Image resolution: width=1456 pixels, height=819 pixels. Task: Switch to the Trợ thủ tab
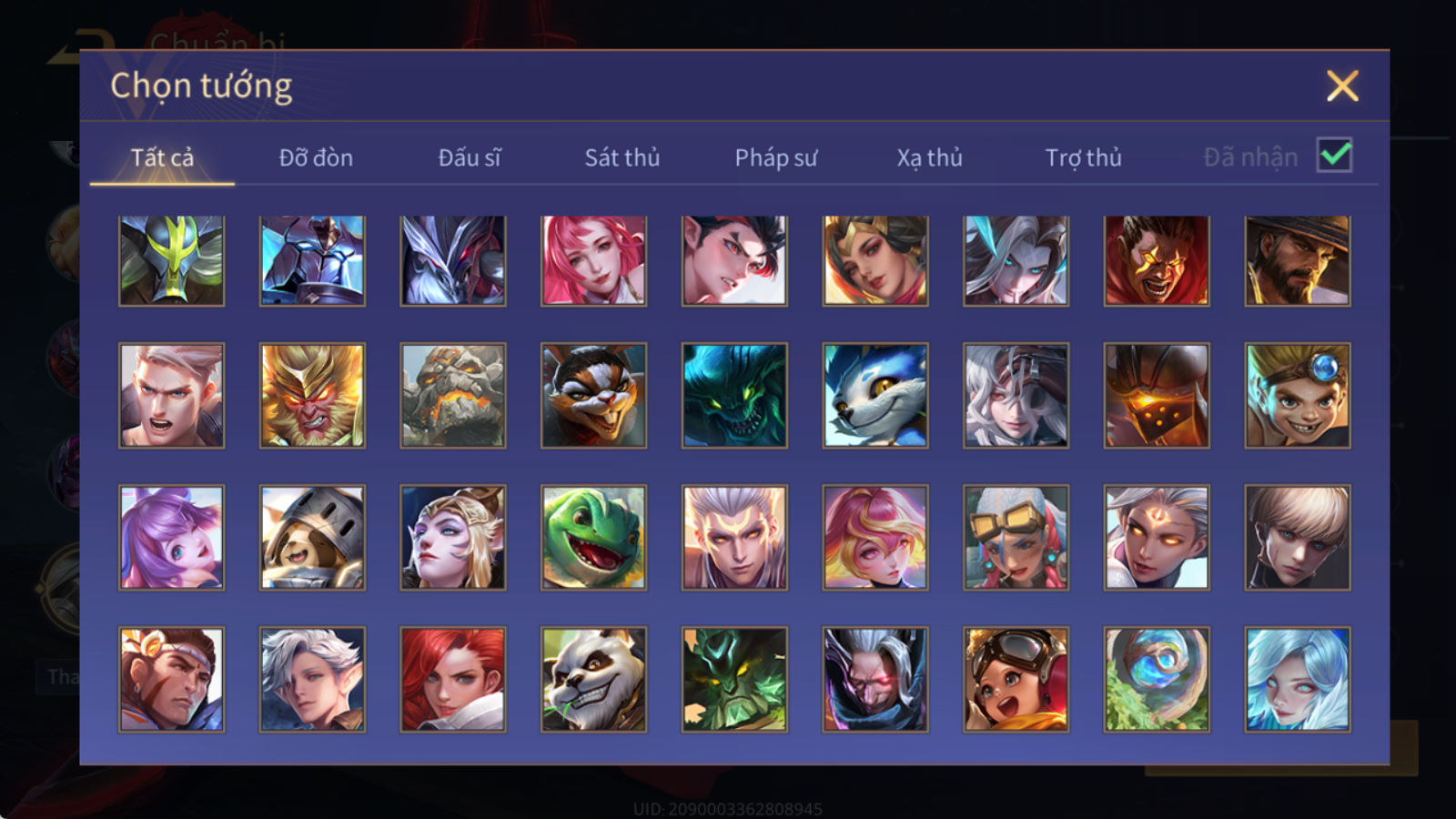pyautogui.click(x=1083, y=157)
